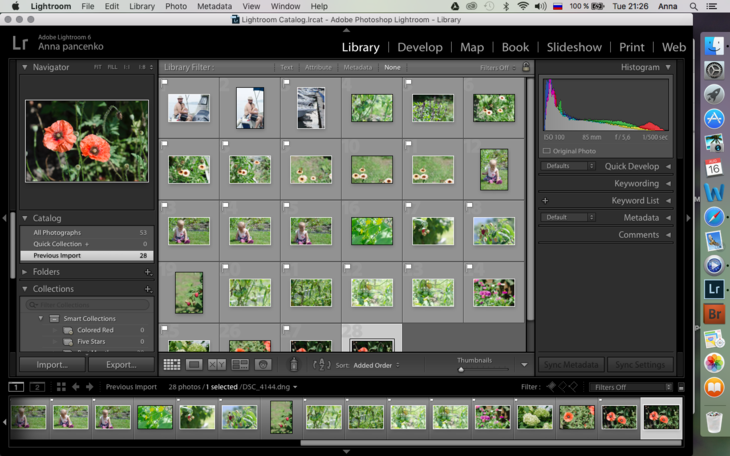
Task: Open Launchpad rocket icon in Dock
Action: click(714, 95)
